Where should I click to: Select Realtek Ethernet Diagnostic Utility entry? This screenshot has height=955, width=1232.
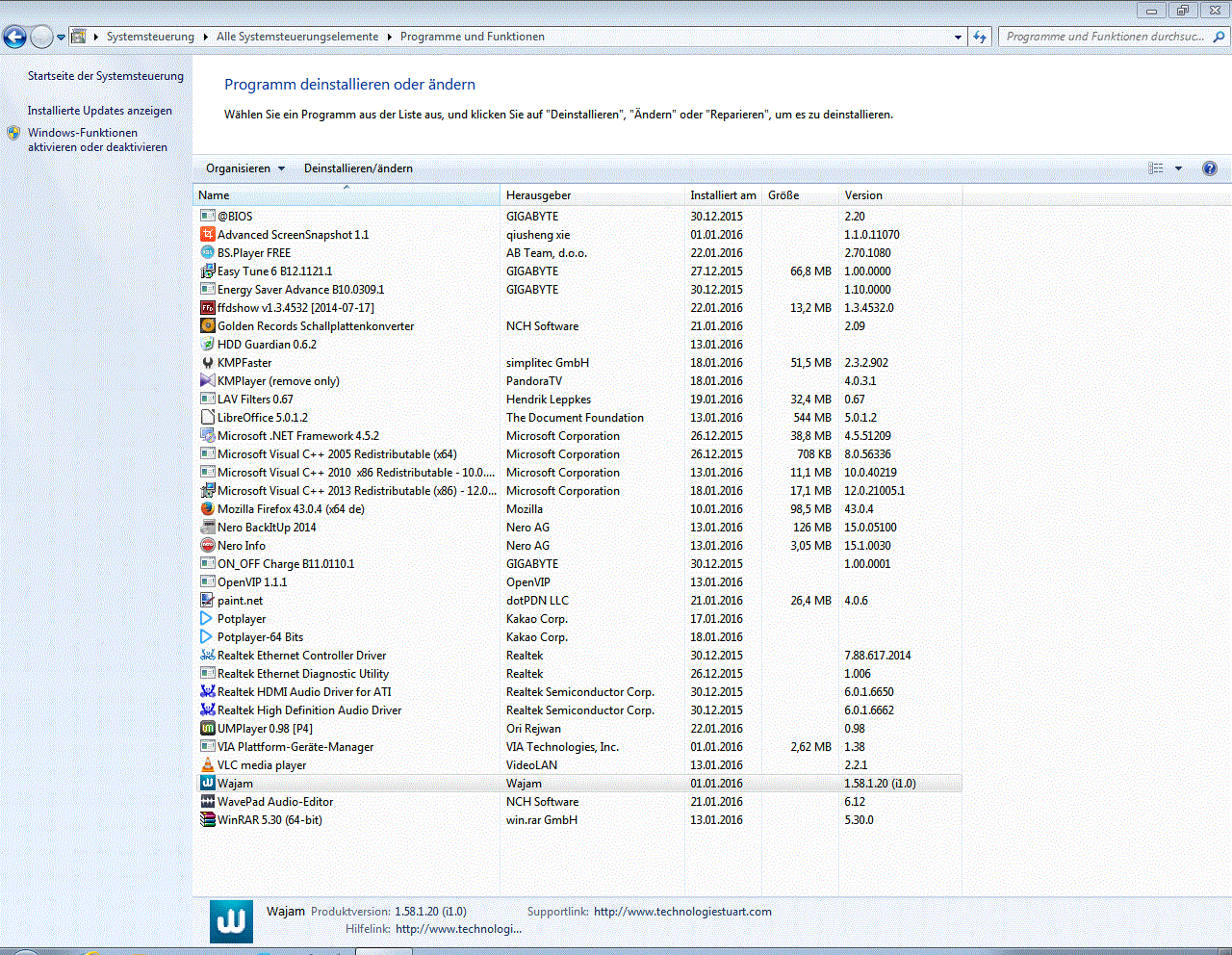(x=577, y=674)
